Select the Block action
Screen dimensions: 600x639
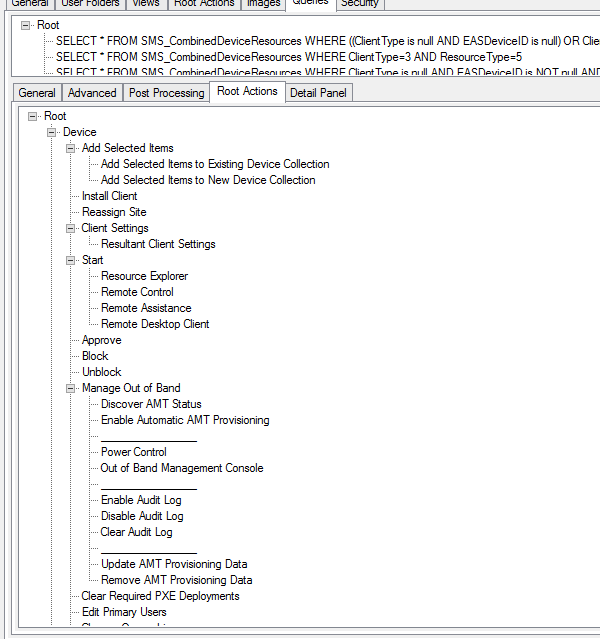pos(95,356)
